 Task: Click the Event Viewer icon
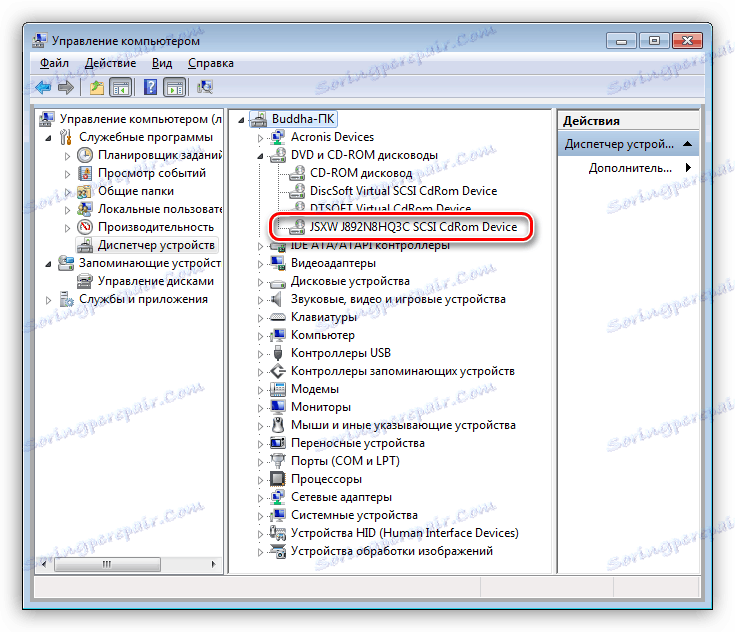click(x=85, y=173)
